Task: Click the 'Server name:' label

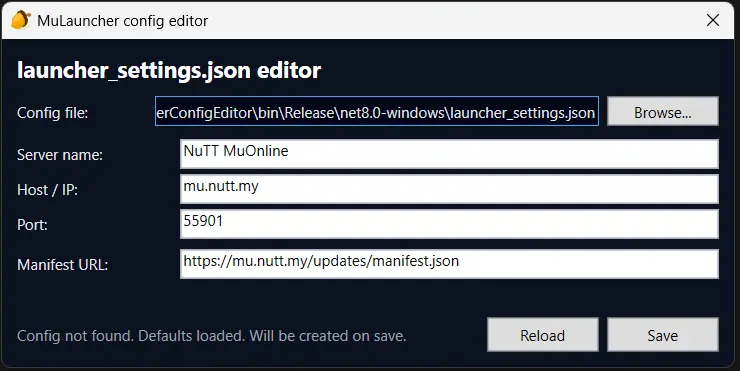Action: point(60,155)
